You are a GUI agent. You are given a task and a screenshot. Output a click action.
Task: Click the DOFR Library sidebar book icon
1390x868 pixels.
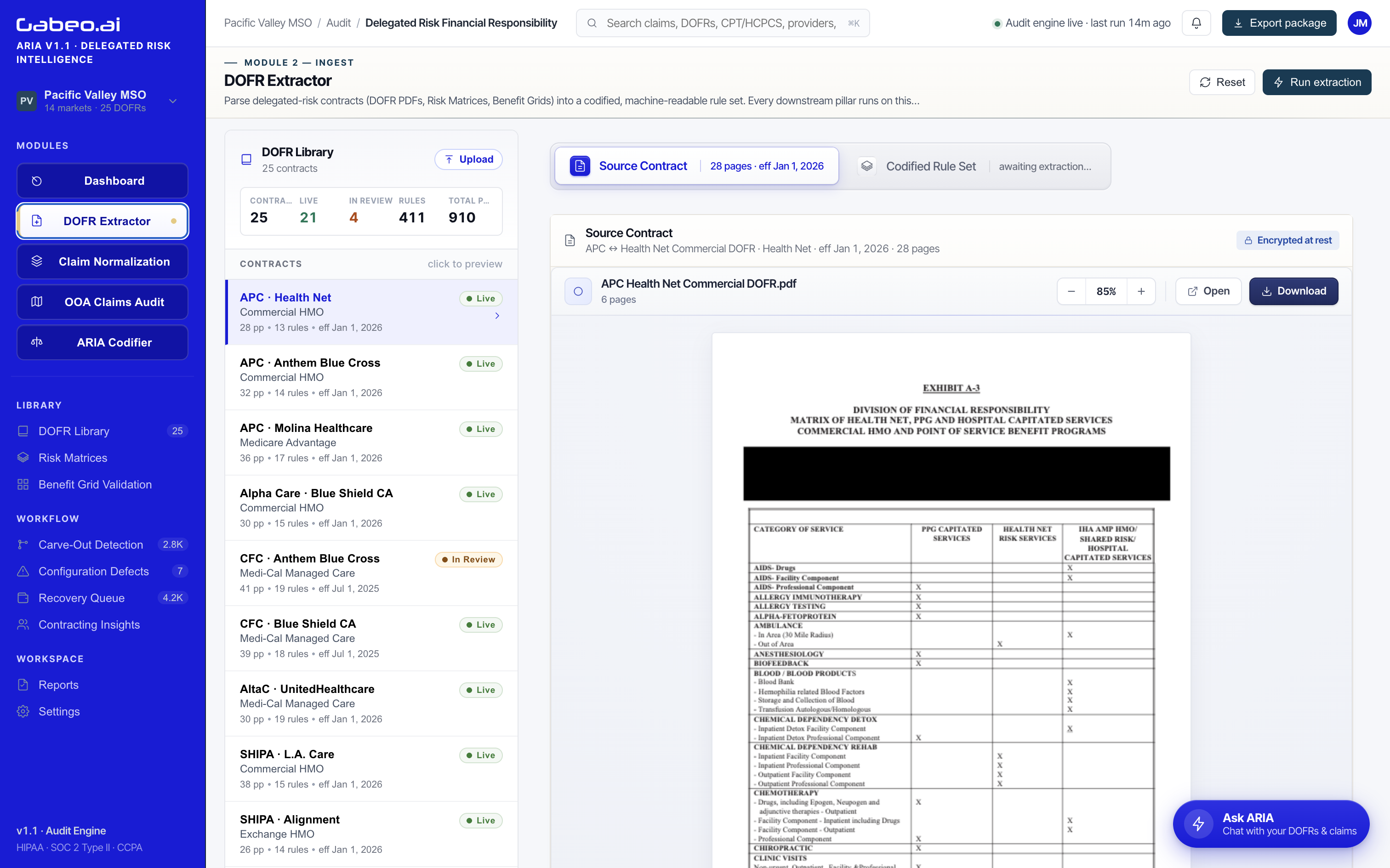pos(23,431)
